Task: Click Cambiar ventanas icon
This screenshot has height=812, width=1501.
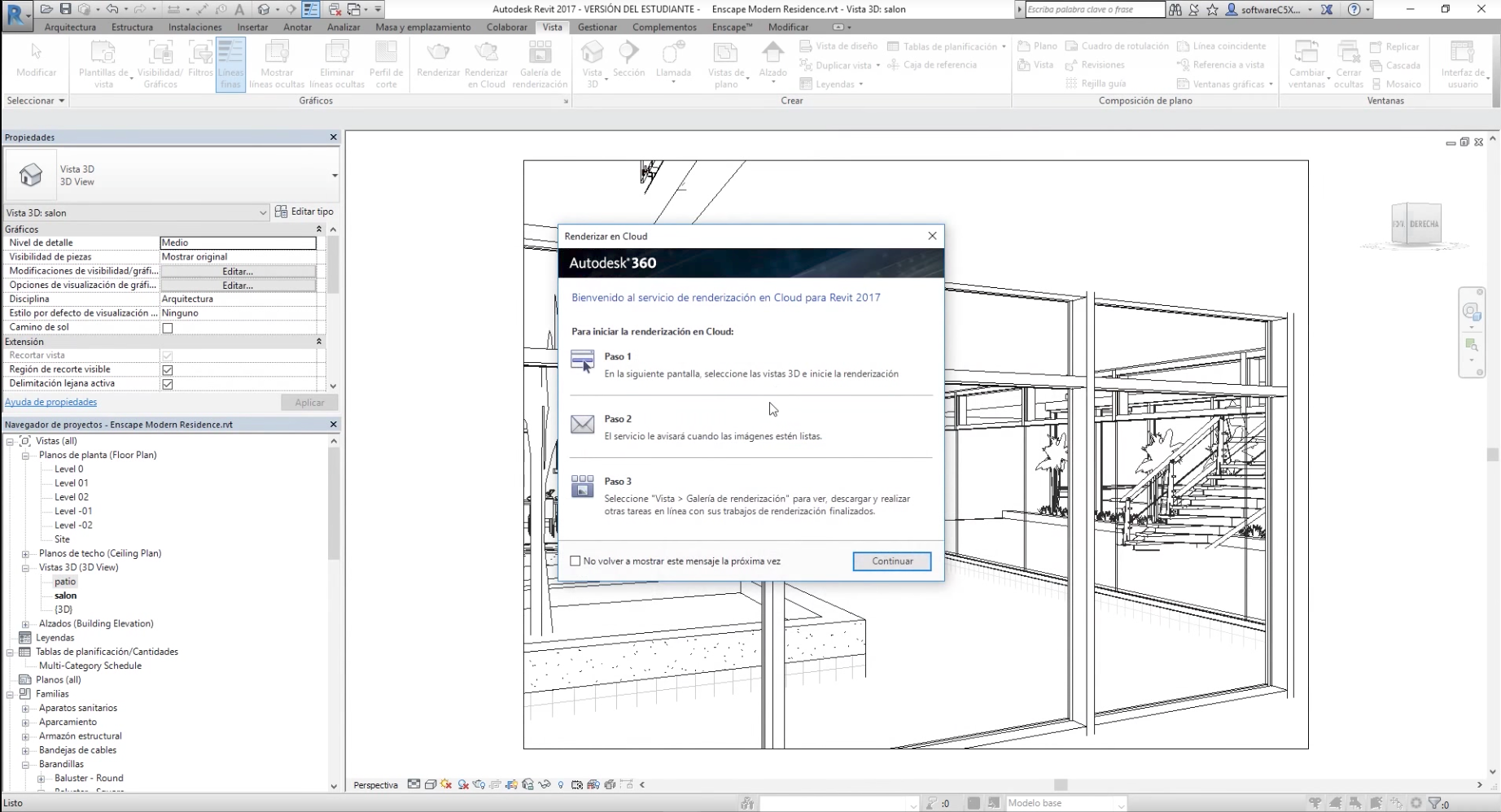Action: (1306, 52)
